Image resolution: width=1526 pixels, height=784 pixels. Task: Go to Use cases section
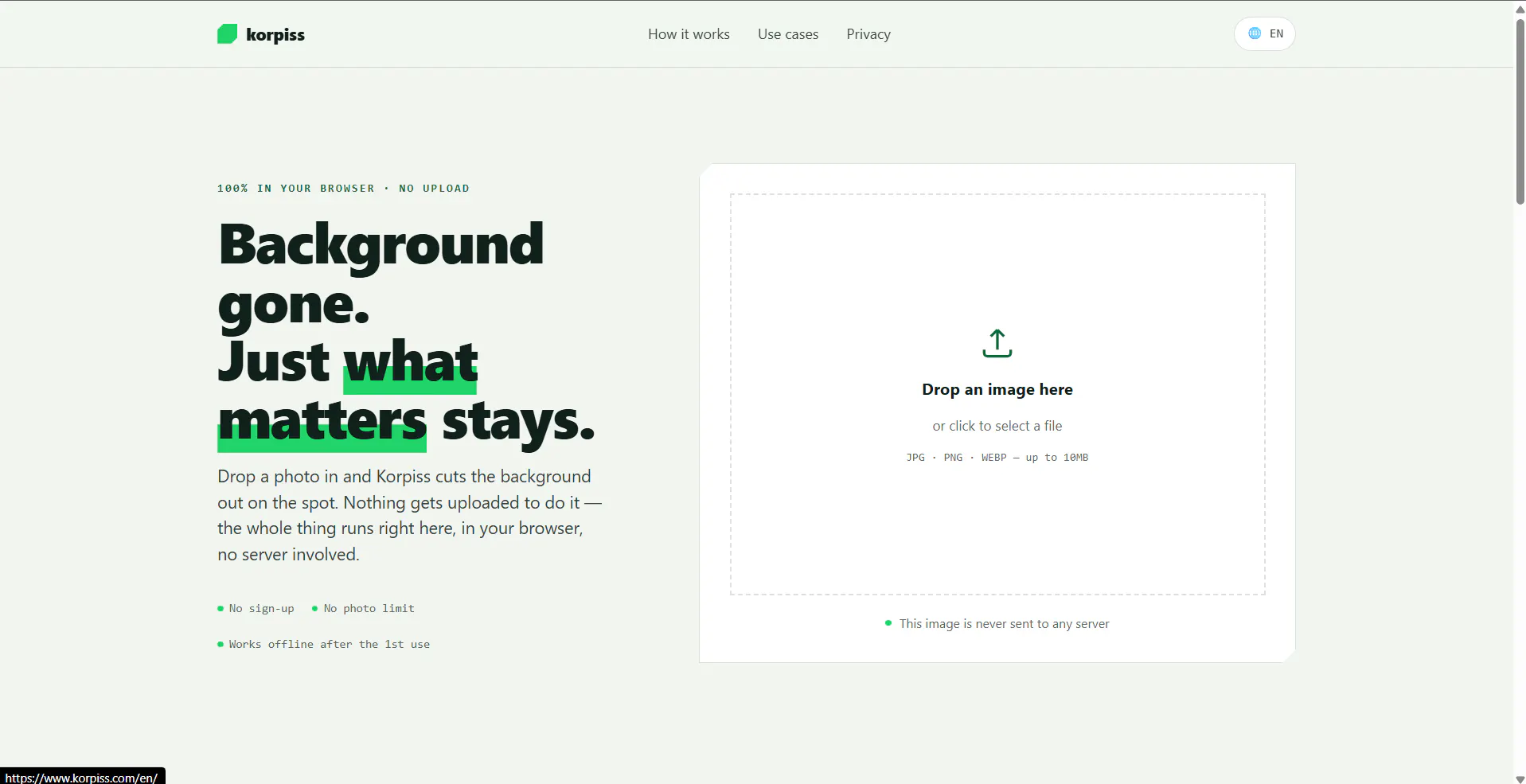pyautogui.click(x=788, y=34)
